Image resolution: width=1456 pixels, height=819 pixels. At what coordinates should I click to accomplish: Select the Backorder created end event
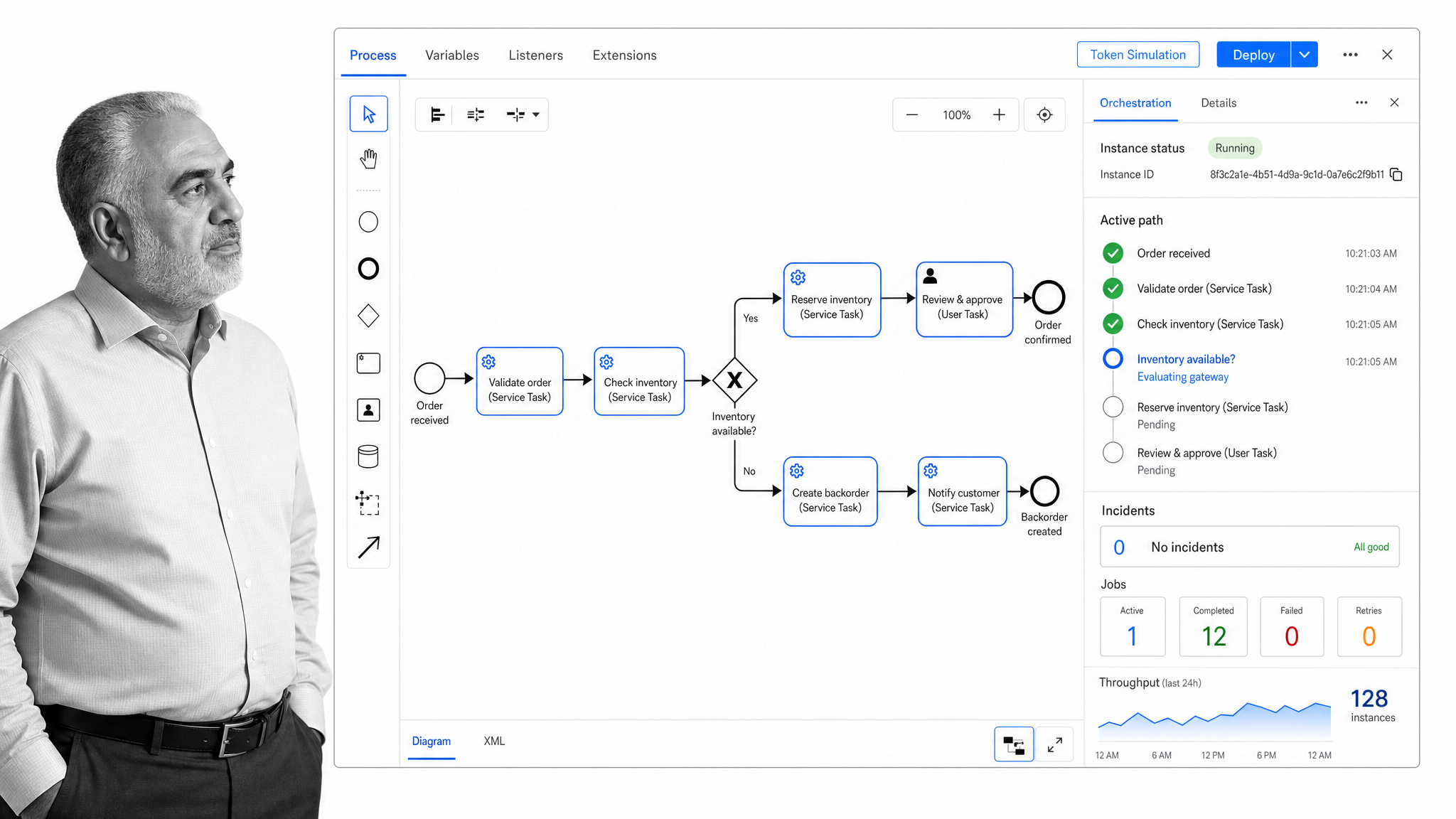tap(1044, 491)
